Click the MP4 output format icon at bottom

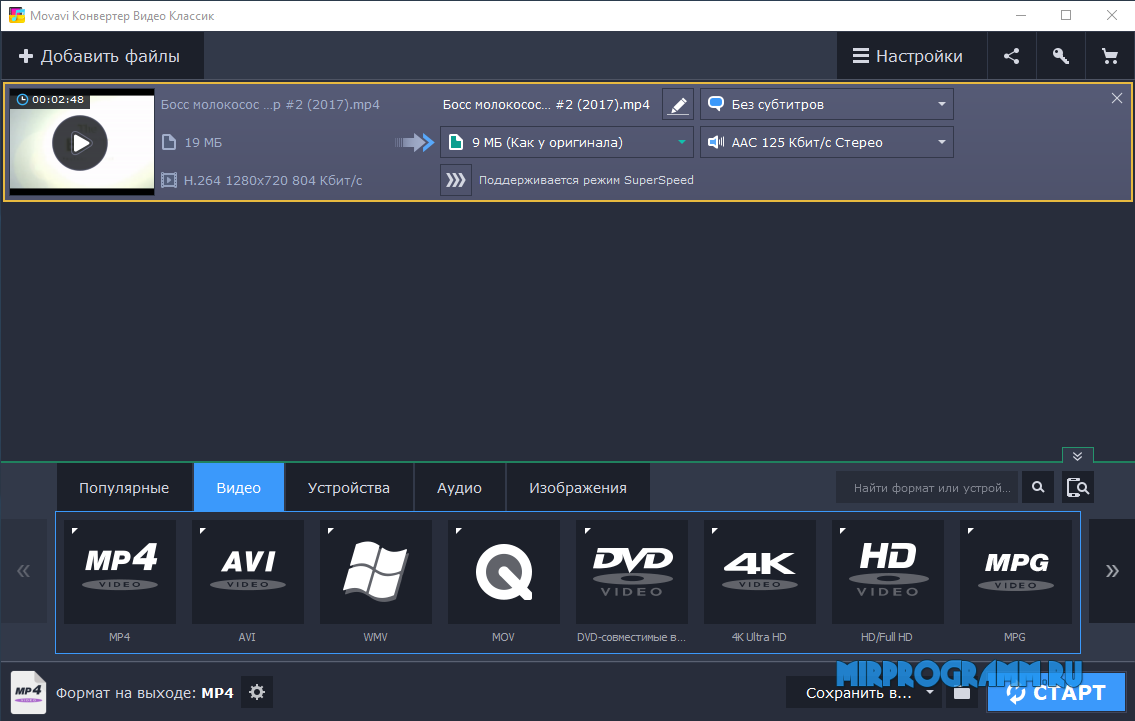(x=28, y=693)
